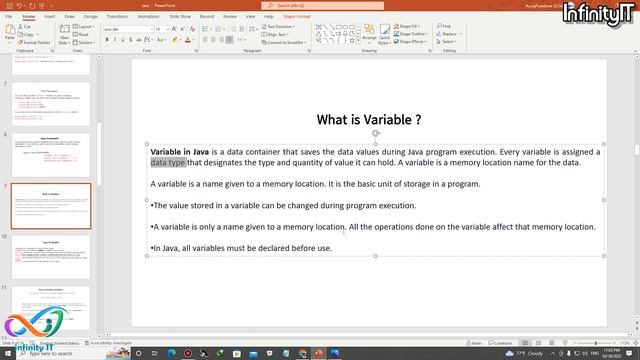Click the PowerPoint search box

pos(322,6)
